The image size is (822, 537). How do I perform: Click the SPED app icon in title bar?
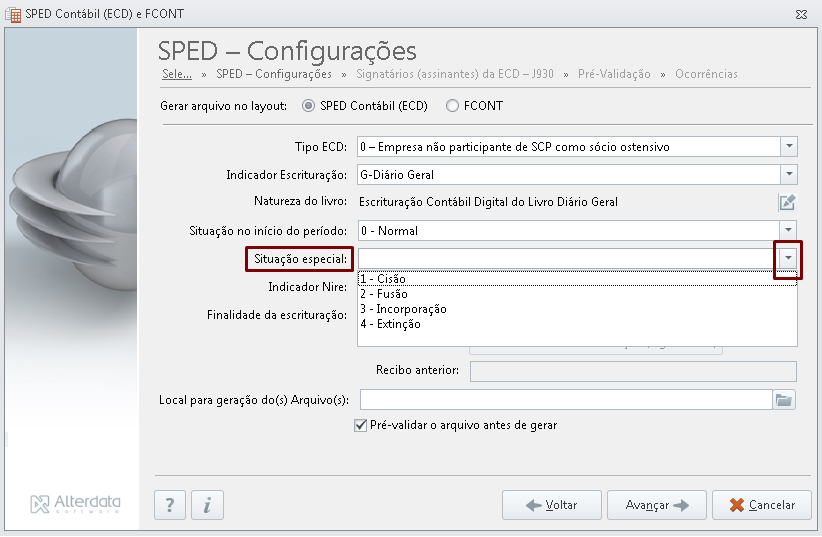14,15
